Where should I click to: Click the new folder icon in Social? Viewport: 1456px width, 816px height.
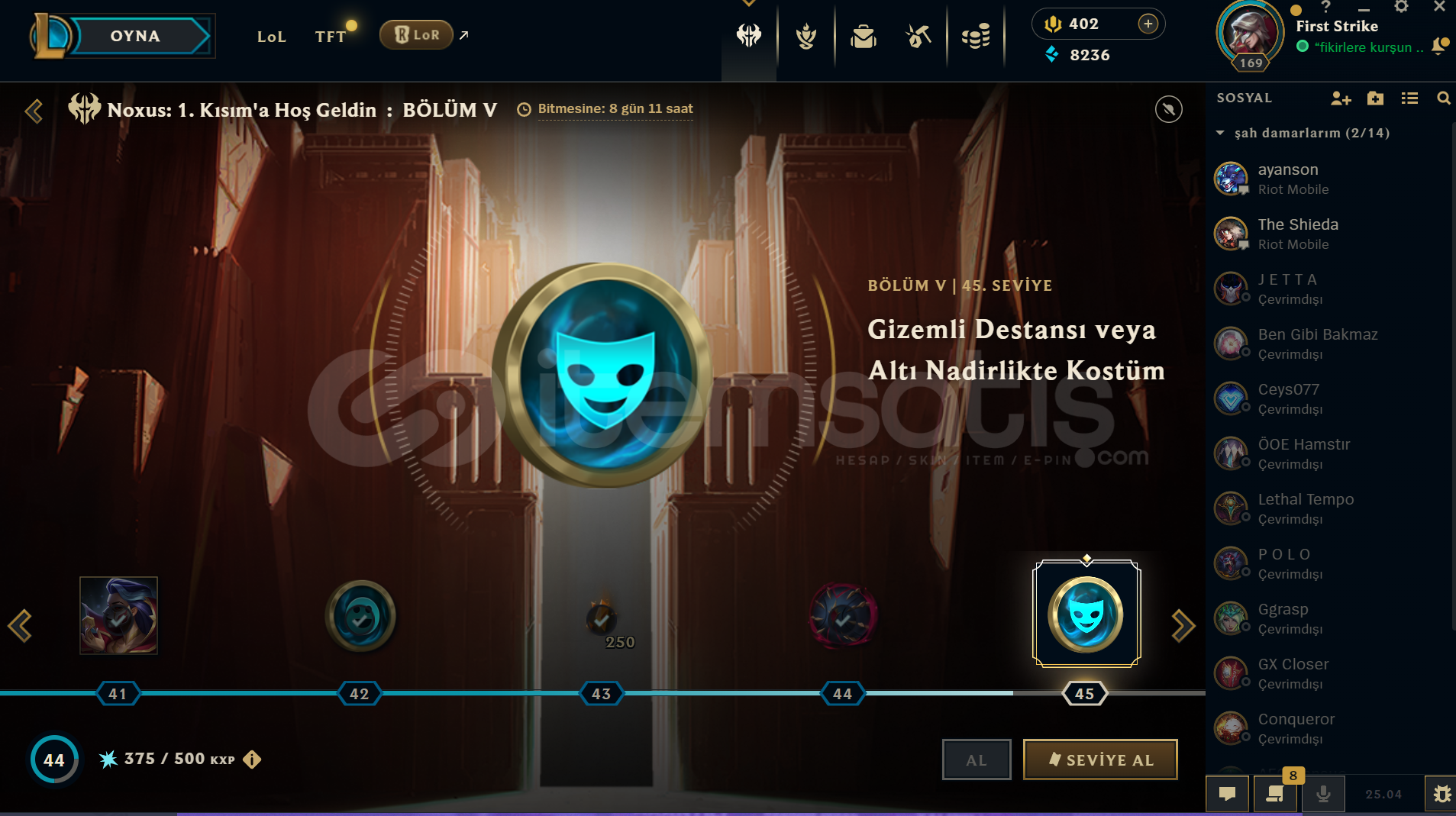tap(1375, 98)
